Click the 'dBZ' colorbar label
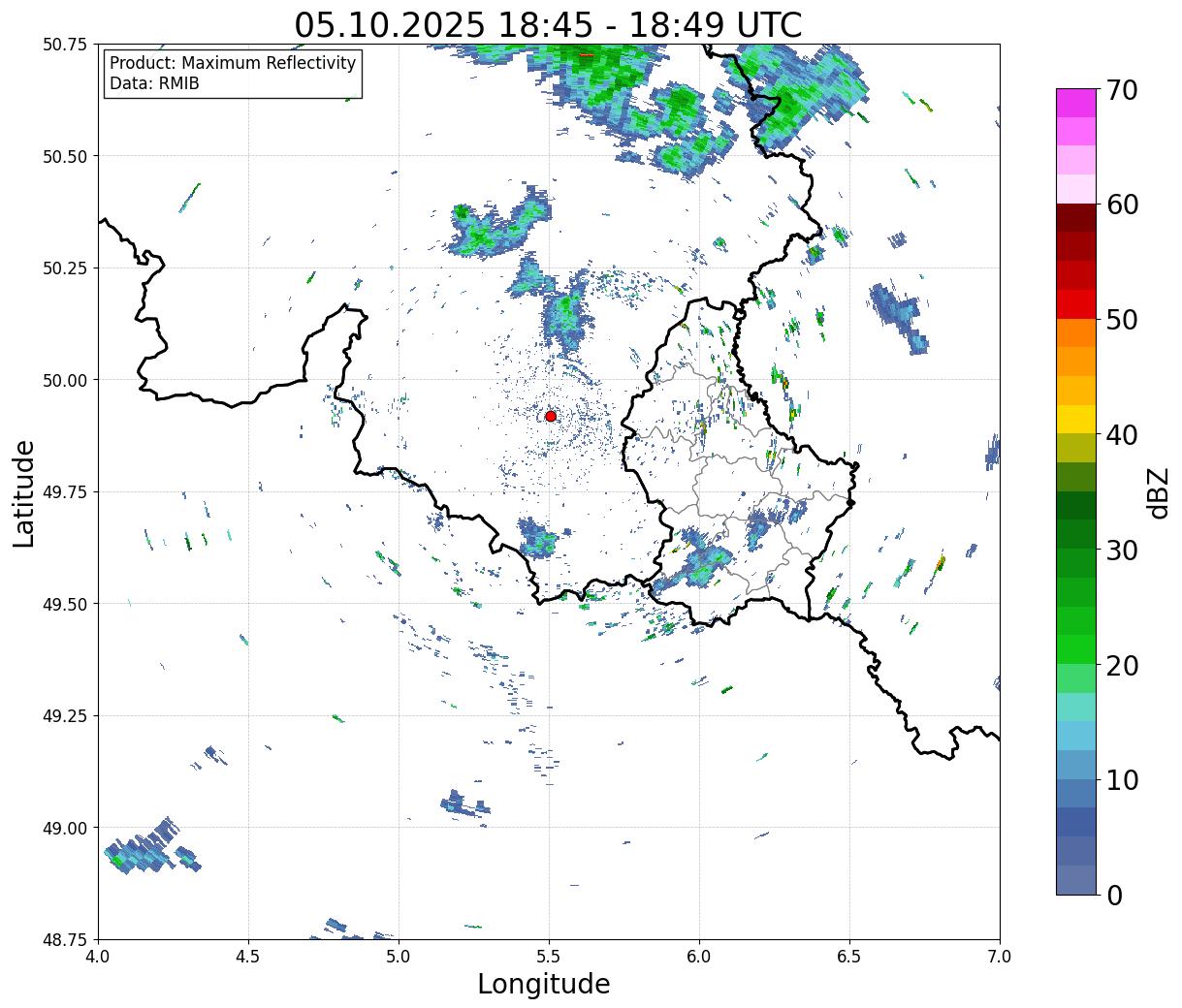1182x1008 pixels. [1158, 492]
